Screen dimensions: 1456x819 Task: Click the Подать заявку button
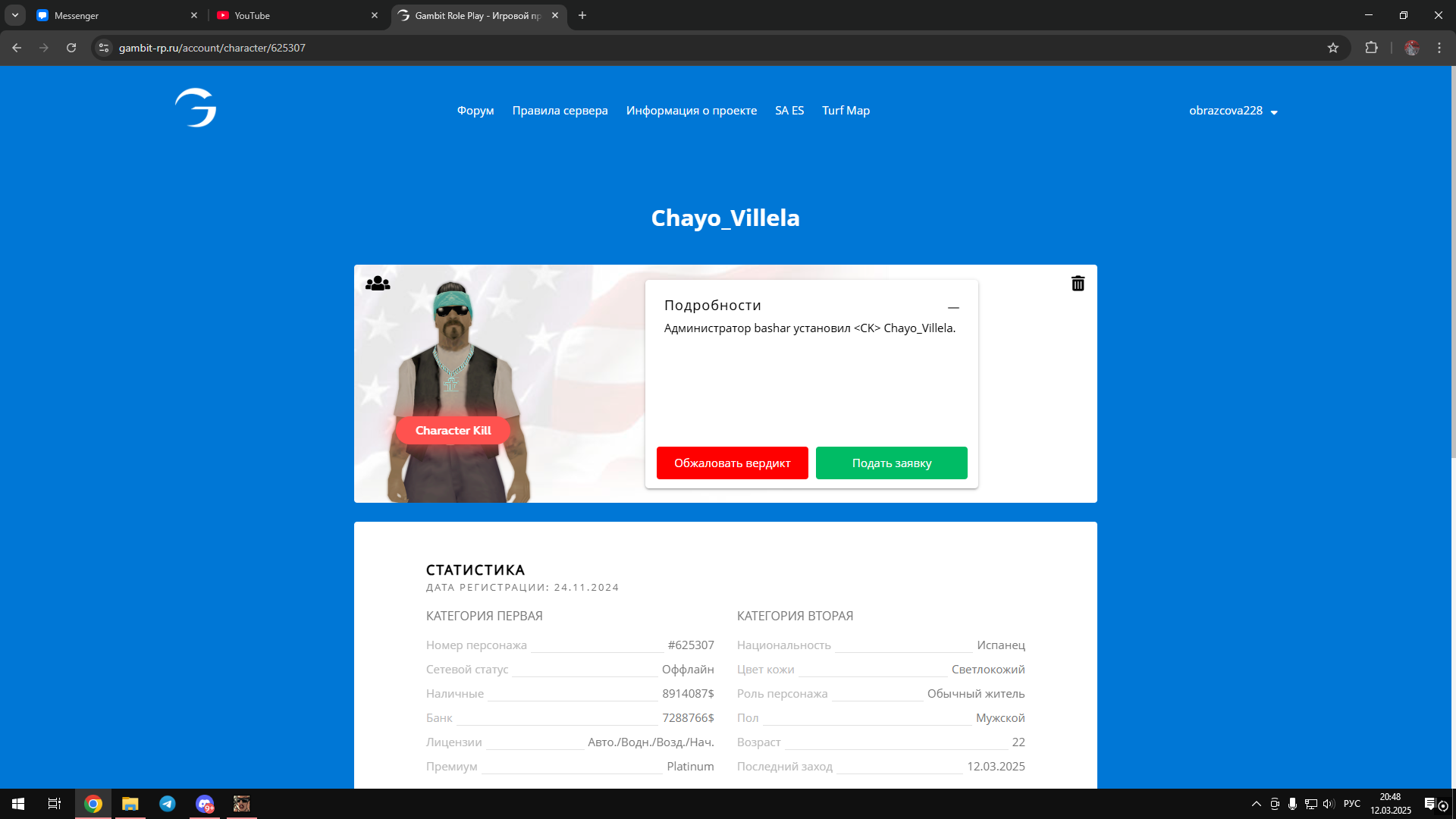click(891, 463)
